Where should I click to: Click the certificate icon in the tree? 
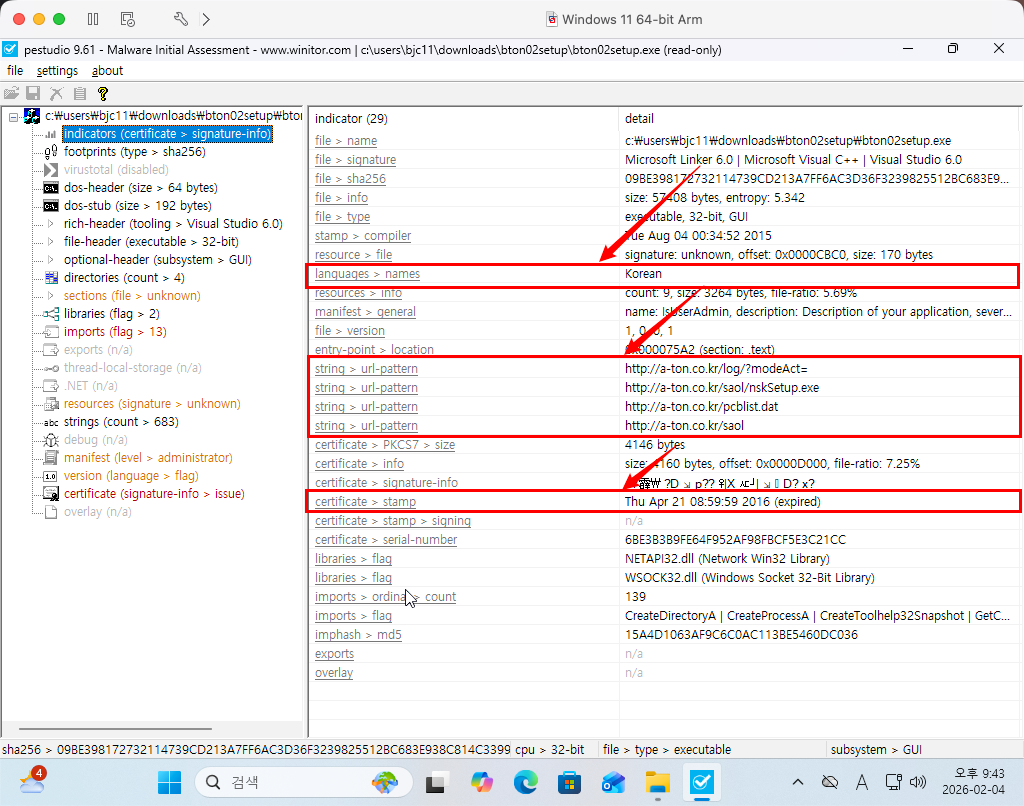click(51, 494)
